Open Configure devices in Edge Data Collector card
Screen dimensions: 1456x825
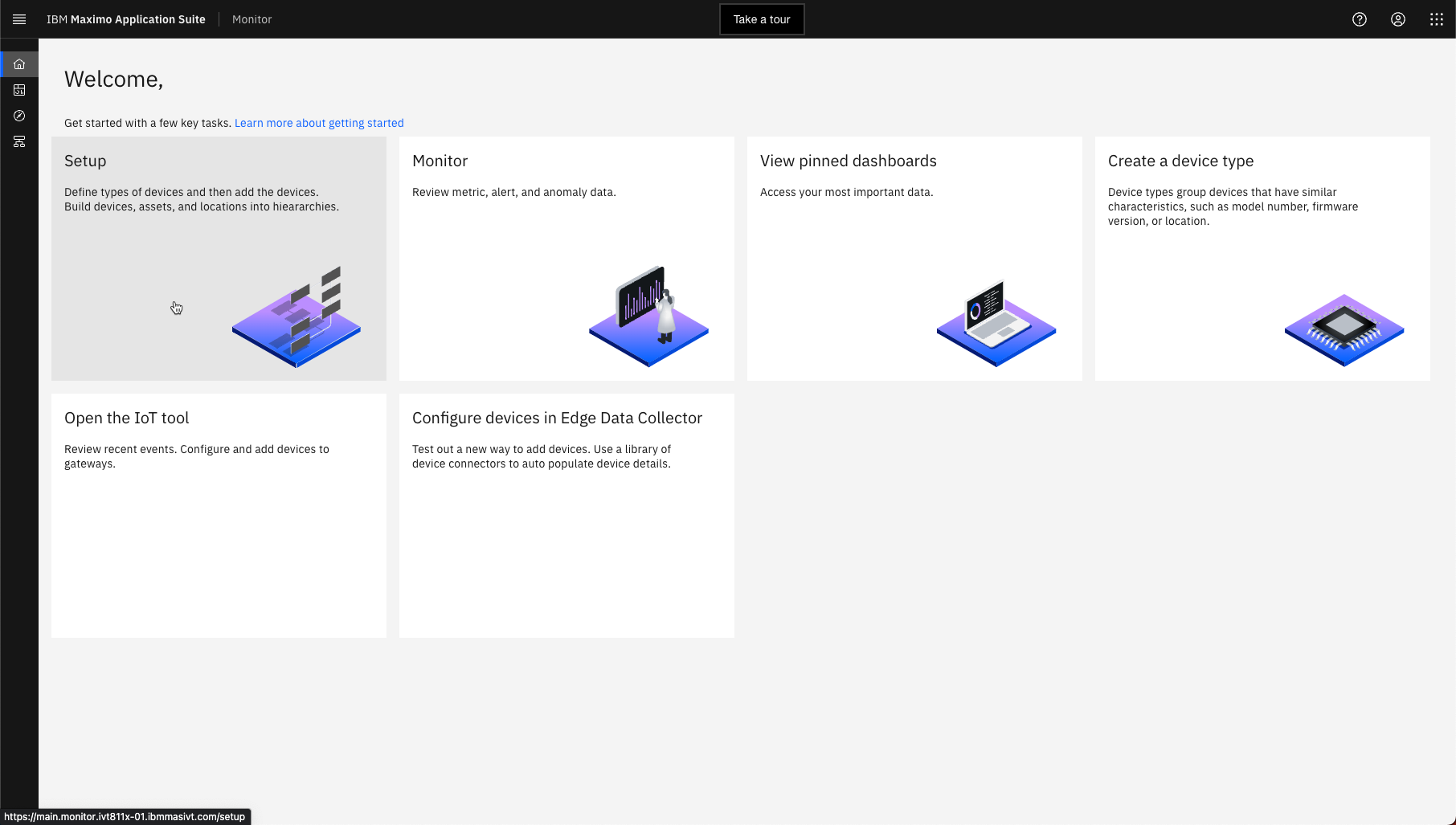click(566, 516)
